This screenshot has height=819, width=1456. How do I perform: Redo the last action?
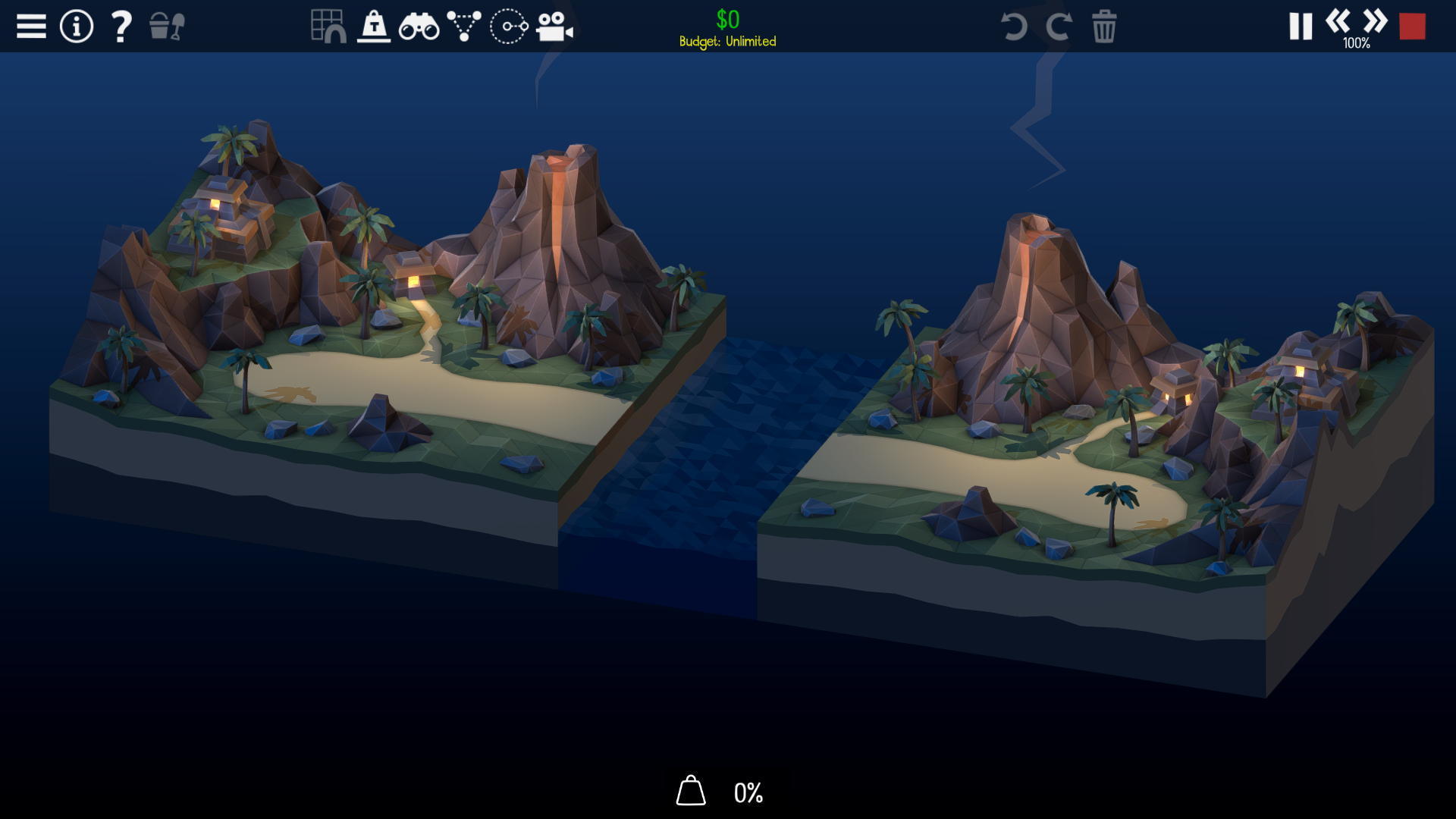1059,27
